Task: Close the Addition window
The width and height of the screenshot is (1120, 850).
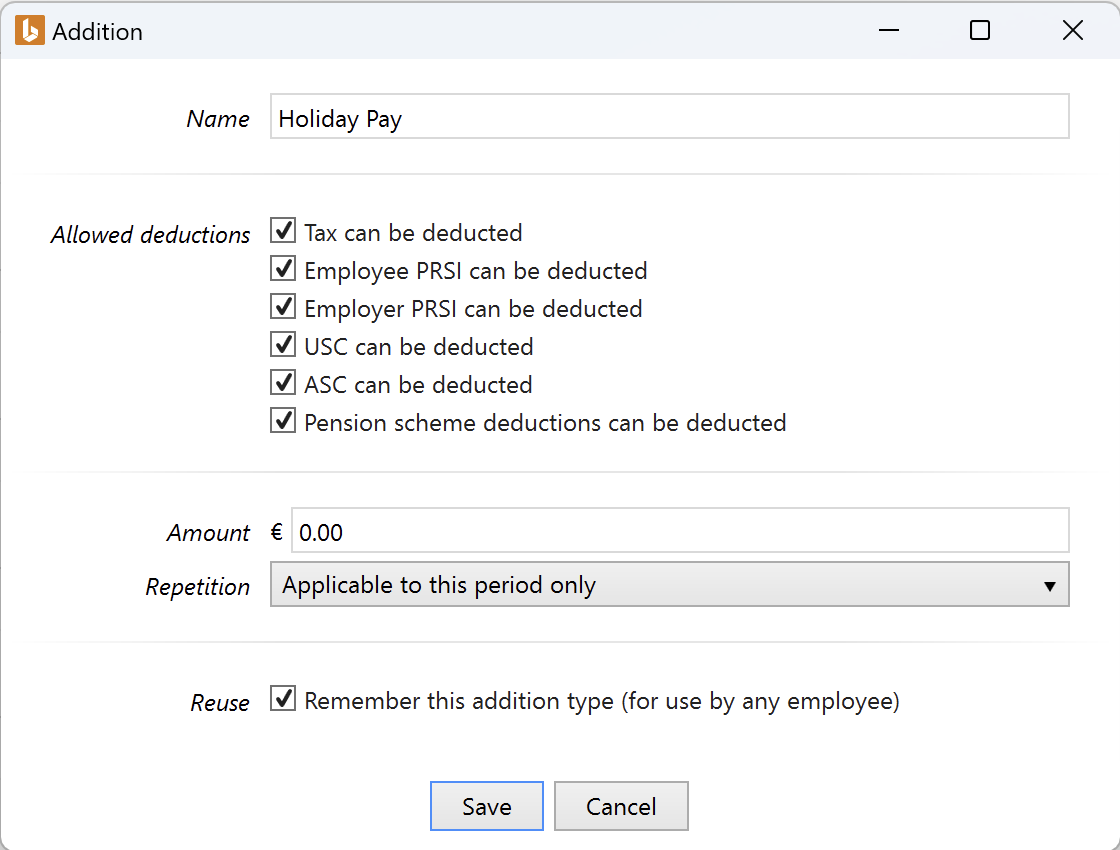Action: coord(1072,31)
